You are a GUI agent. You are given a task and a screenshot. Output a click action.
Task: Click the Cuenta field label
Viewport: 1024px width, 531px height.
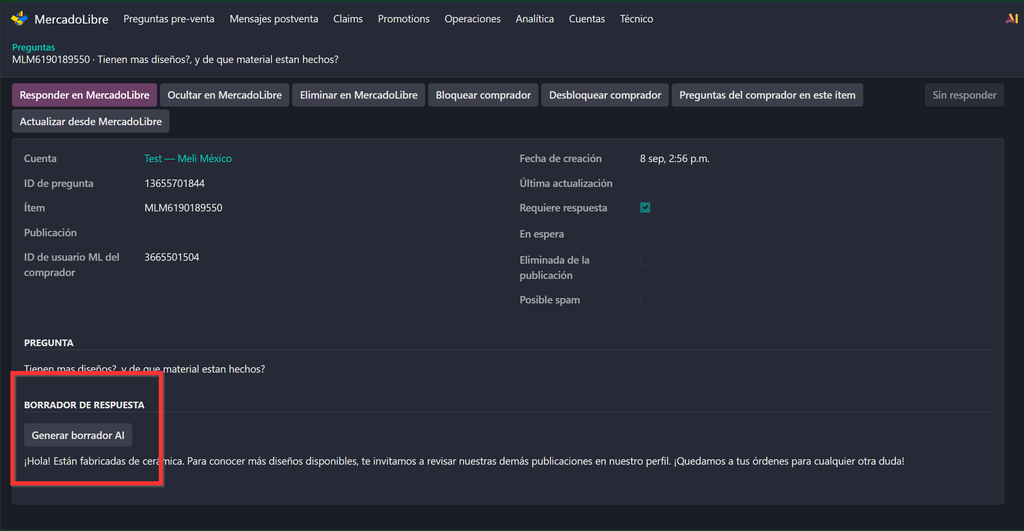[x=40, y=158]
